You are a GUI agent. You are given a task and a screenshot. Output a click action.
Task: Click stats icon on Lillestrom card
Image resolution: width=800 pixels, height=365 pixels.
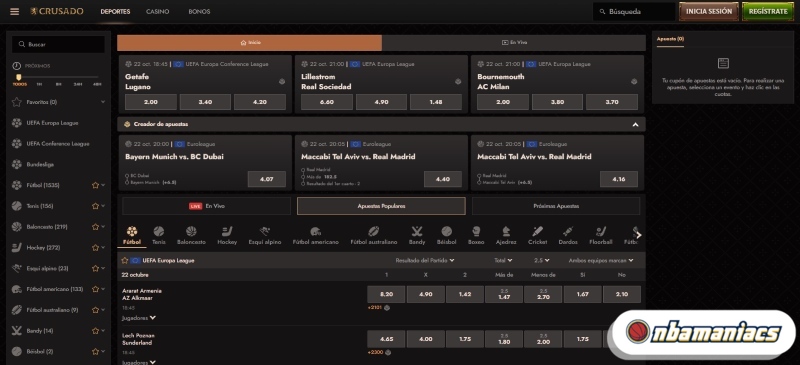pyautogui.click(x=458, y=82)
